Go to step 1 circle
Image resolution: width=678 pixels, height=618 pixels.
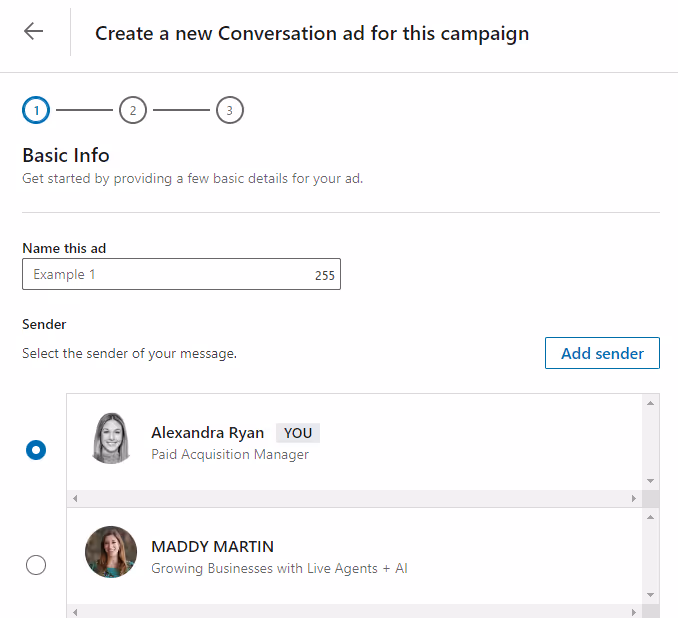point(36,110)
